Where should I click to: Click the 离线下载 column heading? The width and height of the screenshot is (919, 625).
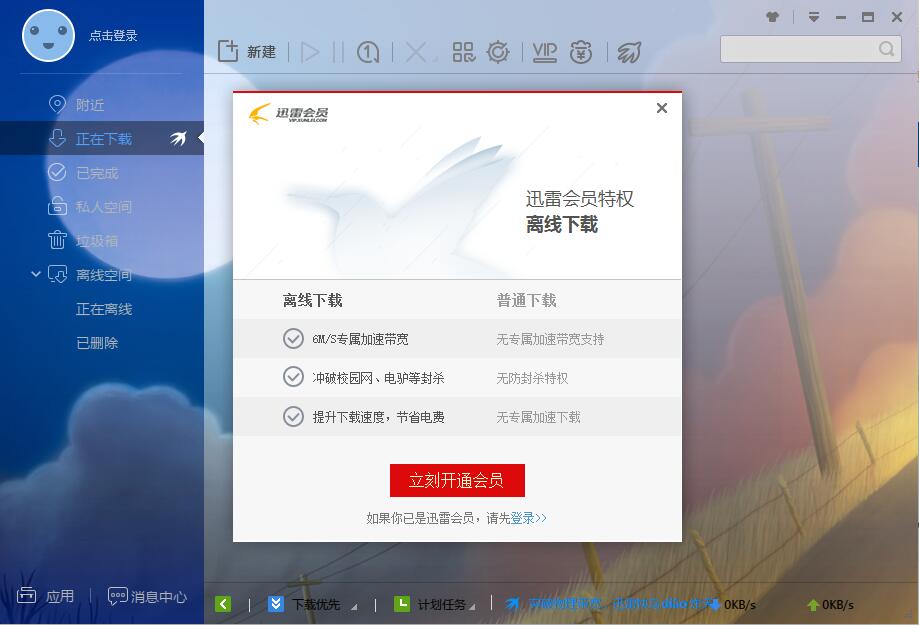312,301
